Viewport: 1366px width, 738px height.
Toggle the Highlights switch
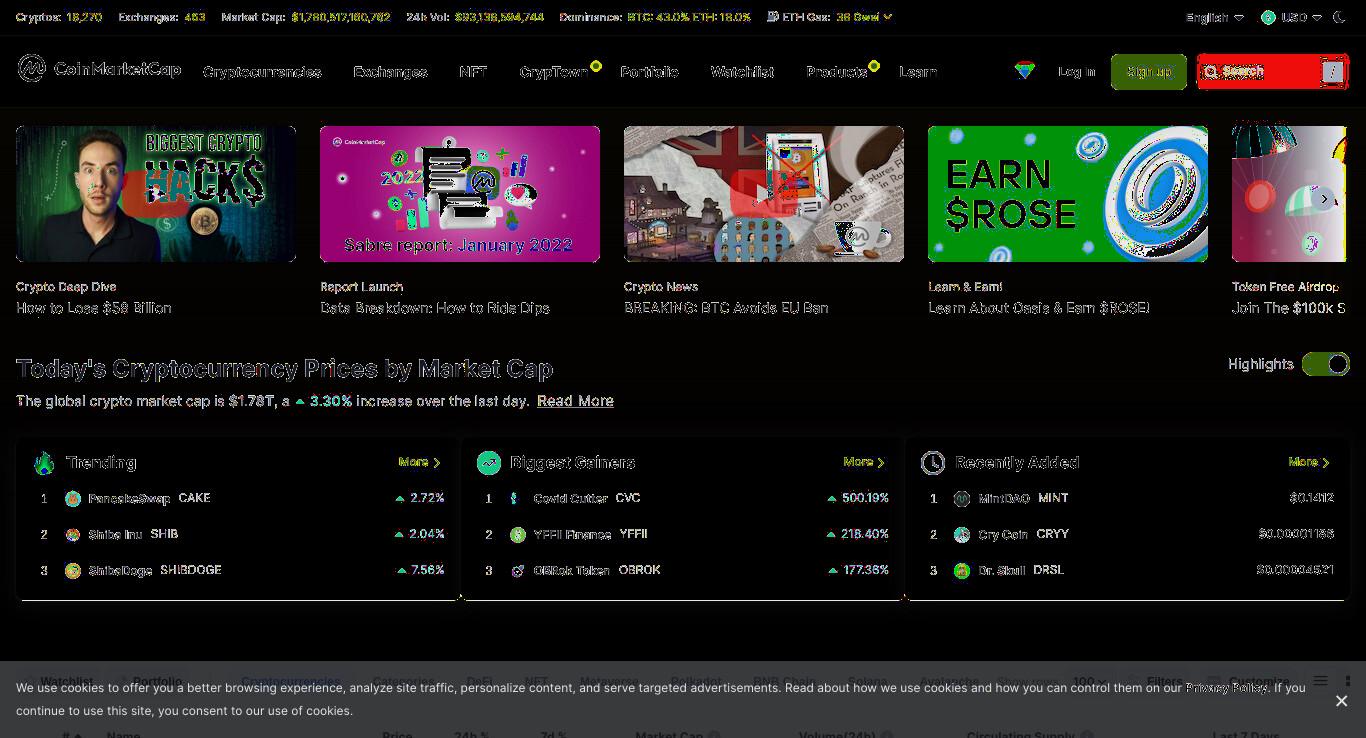click(1325, 364)
